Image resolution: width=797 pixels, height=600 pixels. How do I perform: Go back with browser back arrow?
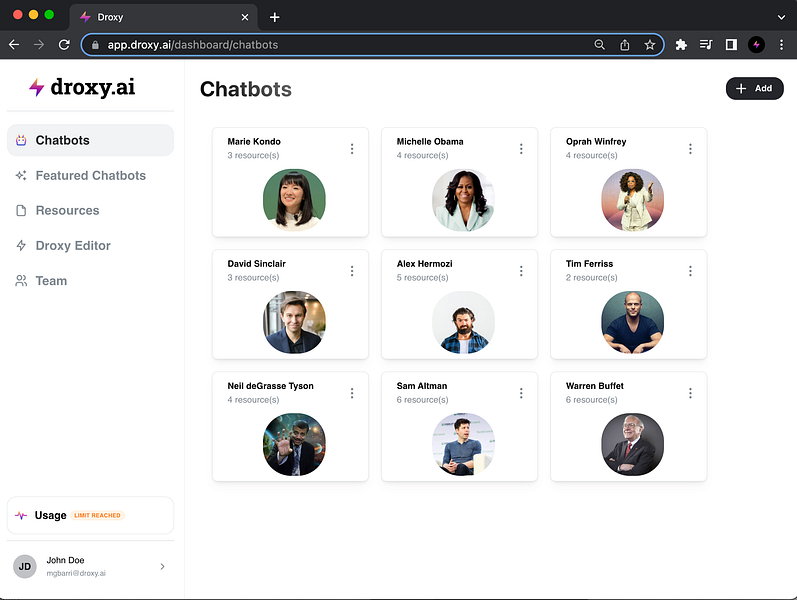tap(14, 45)
